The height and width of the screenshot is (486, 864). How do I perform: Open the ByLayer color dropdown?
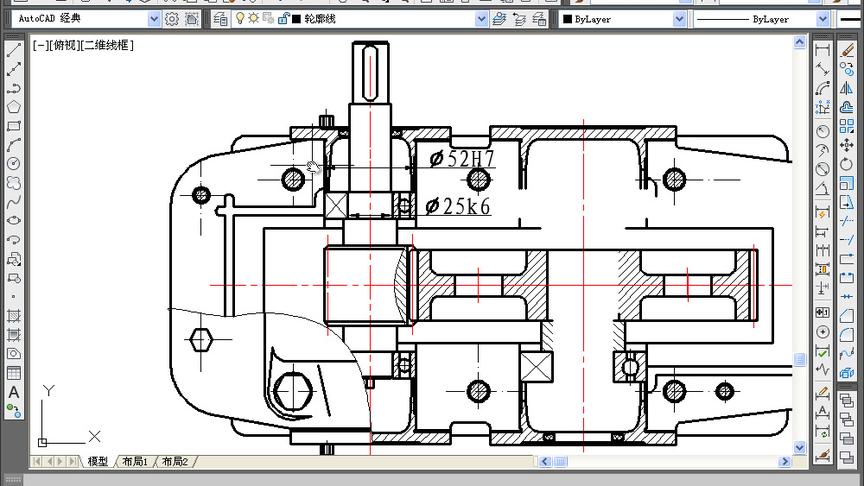point(679,19)
